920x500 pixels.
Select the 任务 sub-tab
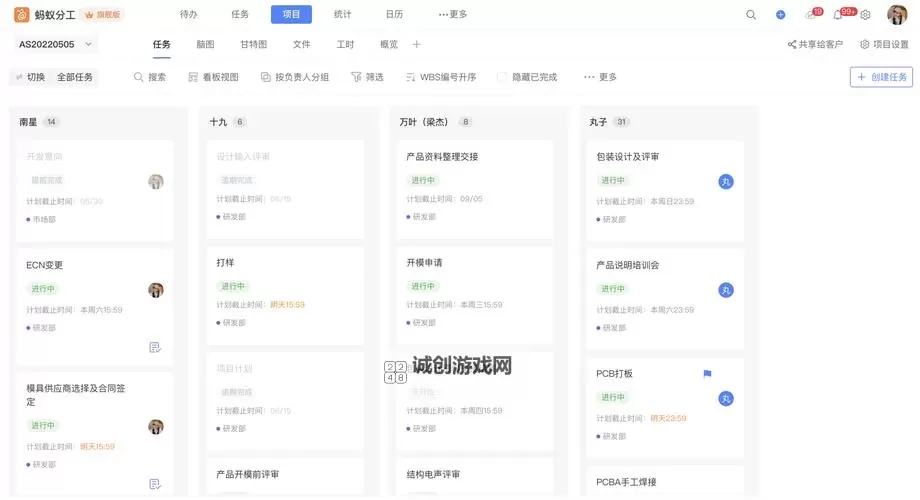coord(161,44)
